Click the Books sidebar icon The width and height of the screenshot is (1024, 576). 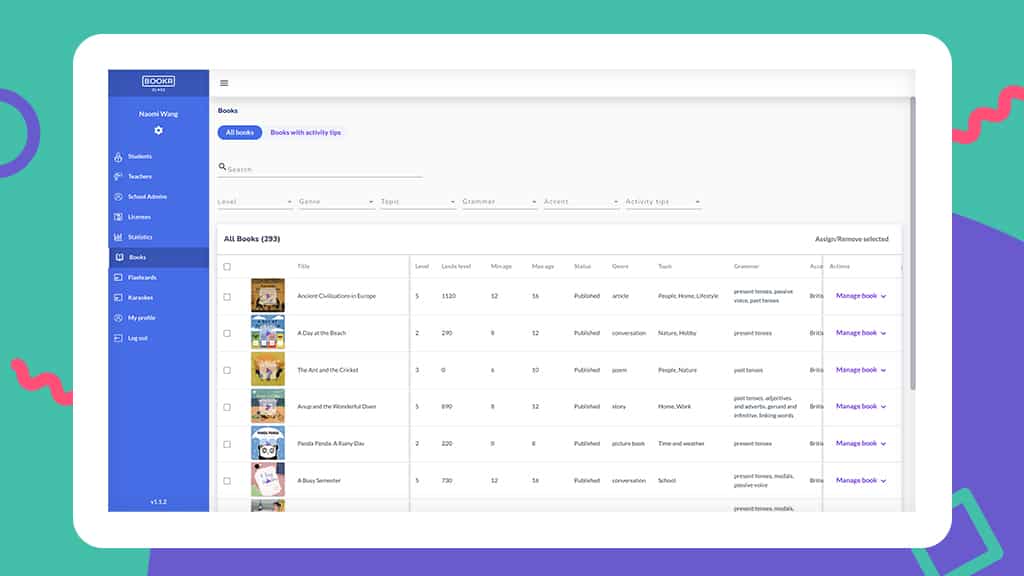(120, 257)
